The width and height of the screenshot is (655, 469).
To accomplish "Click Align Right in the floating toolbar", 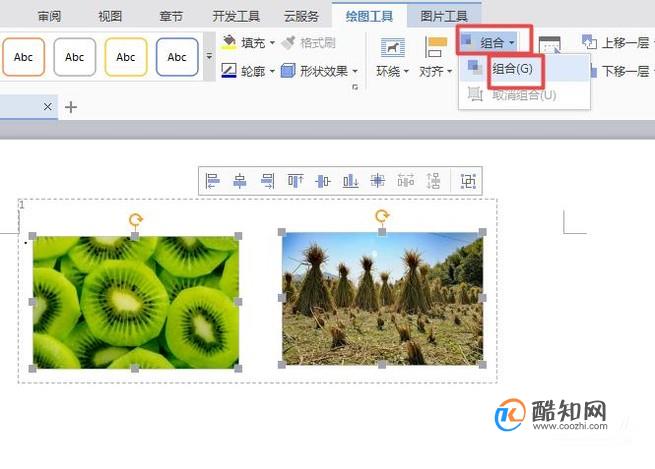I will click(267, 181).
